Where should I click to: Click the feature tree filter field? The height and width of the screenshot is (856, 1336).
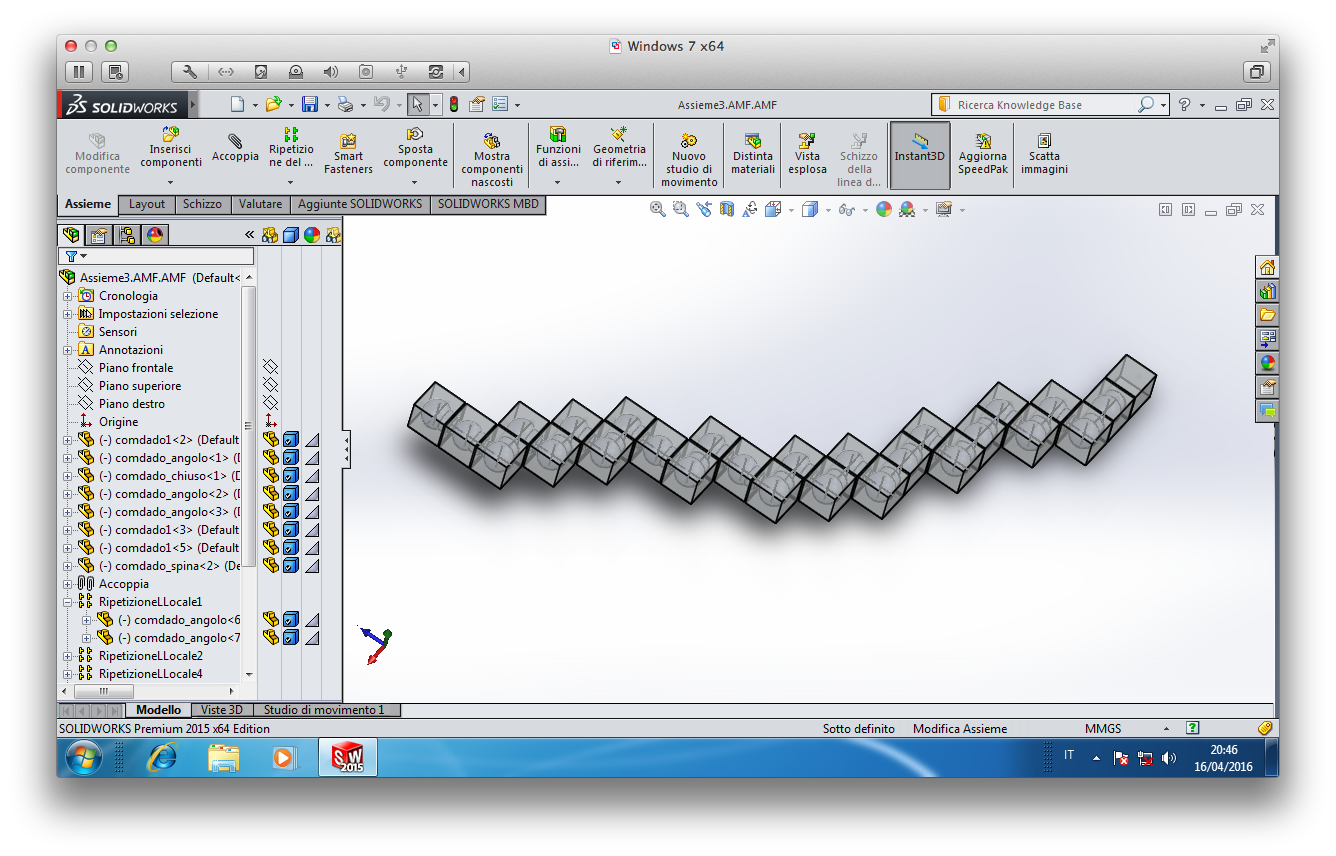coord(158,257)
